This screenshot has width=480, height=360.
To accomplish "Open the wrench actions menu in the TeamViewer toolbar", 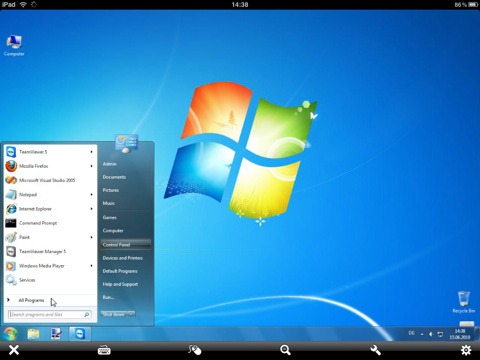I will tap(375, 350).
